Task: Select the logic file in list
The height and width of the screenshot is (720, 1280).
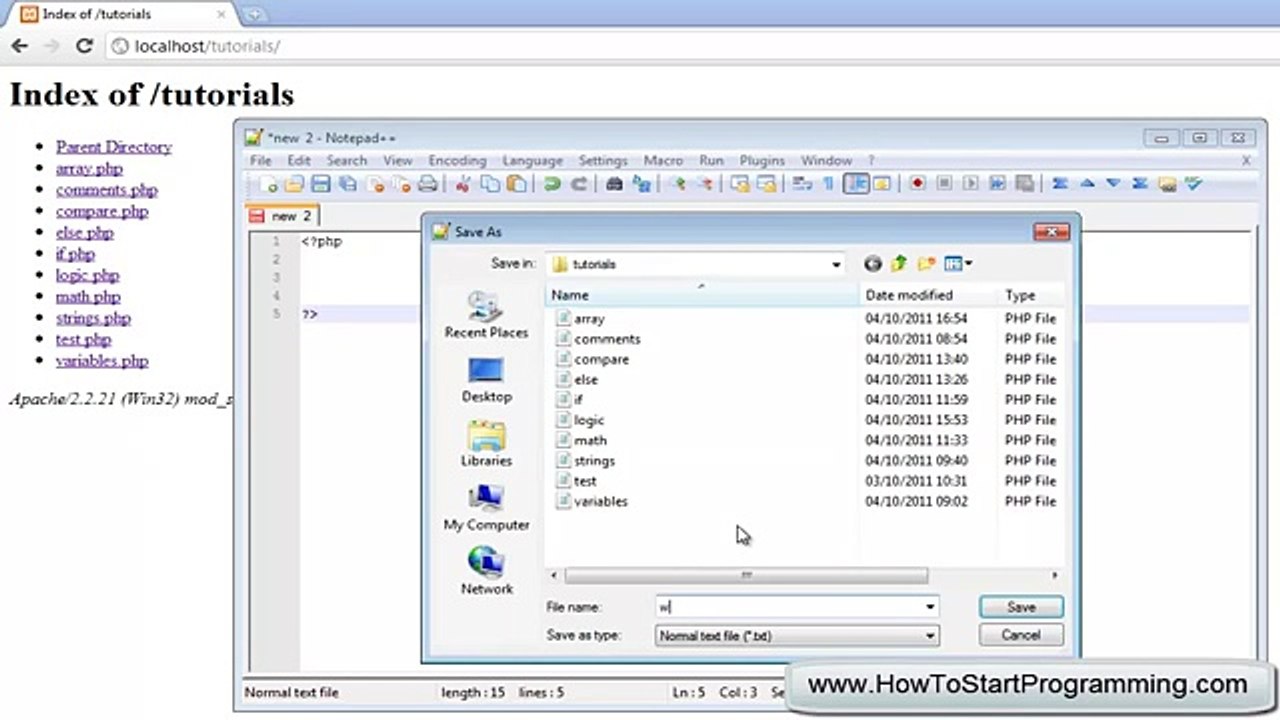Action: coord(589,420)
